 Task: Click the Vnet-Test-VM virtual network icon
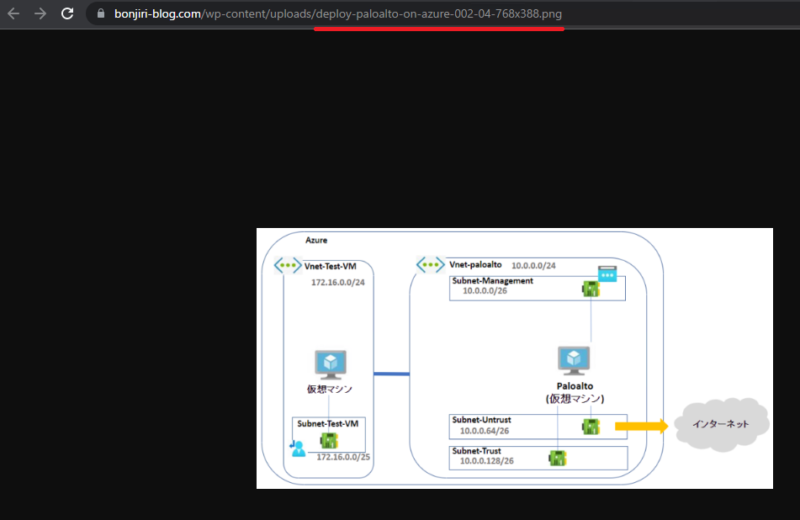tap(287, 265)
